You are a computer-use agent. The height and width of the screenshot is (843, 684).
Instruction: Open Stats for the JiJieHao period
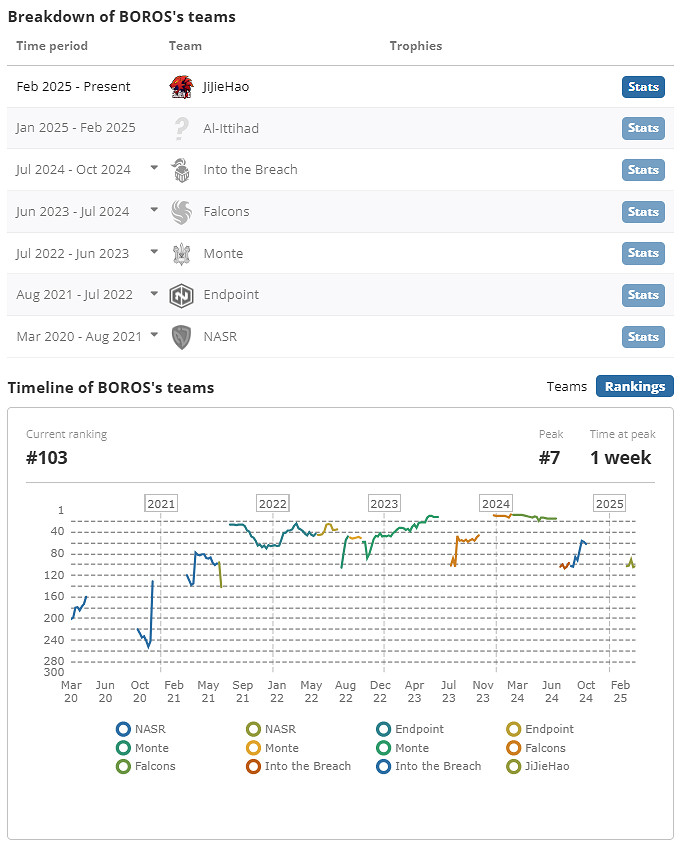(643, 87)
